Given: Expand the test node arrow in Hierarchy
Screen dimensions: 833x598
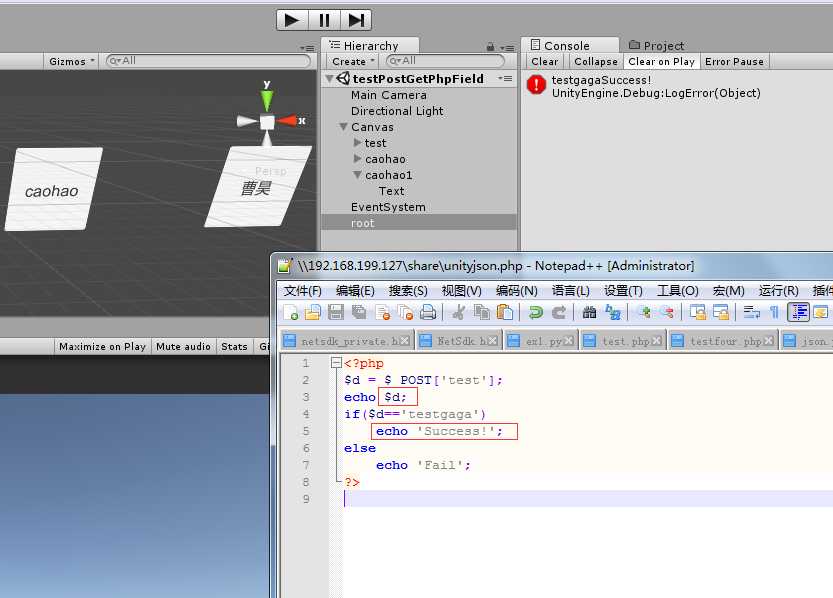Looking at the screenshot, I should [358, 143].
